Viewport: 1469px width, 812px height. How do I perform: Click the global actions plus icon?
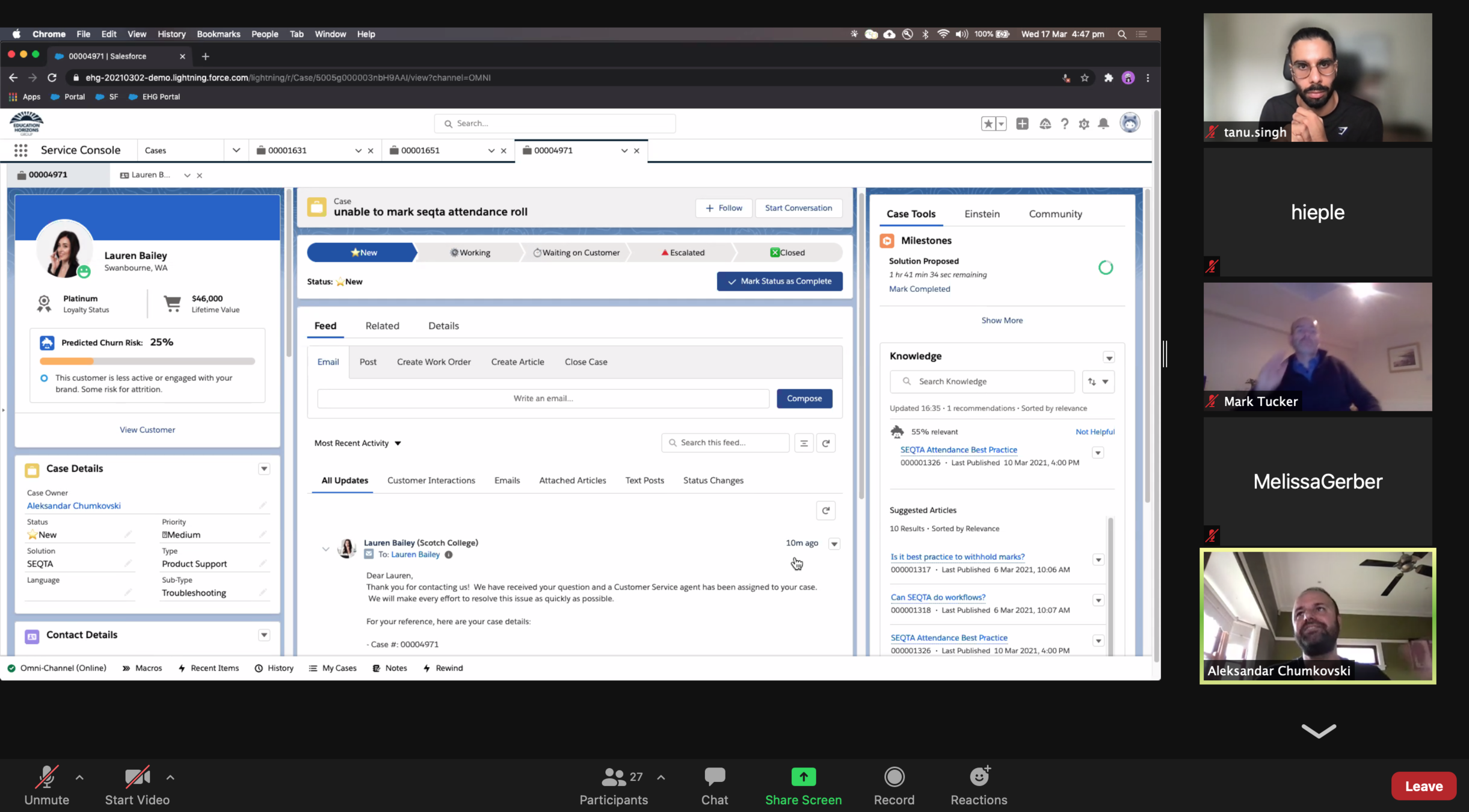(1022, 124)
